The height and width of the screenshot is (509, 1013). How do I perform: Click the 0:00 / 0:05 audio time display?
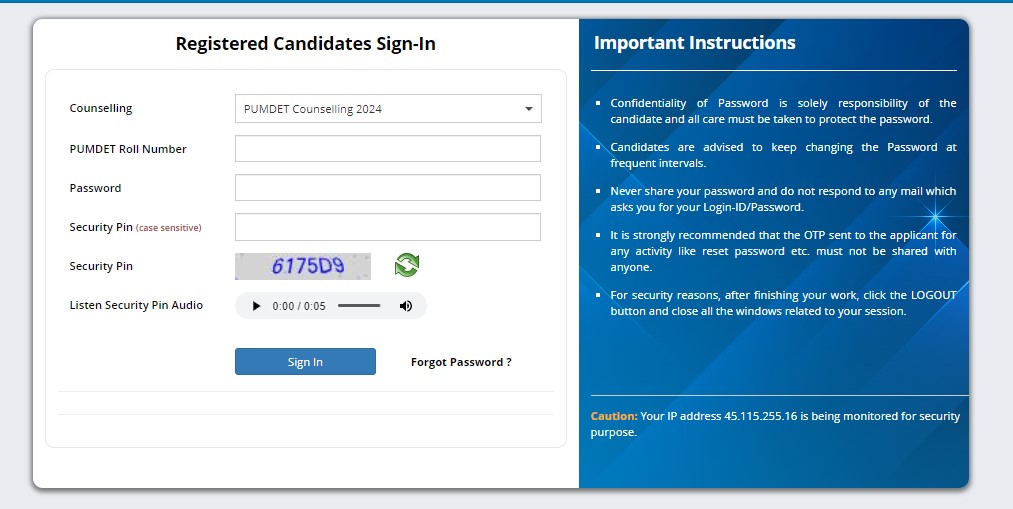pyautogui.click(x=298, y=306)
